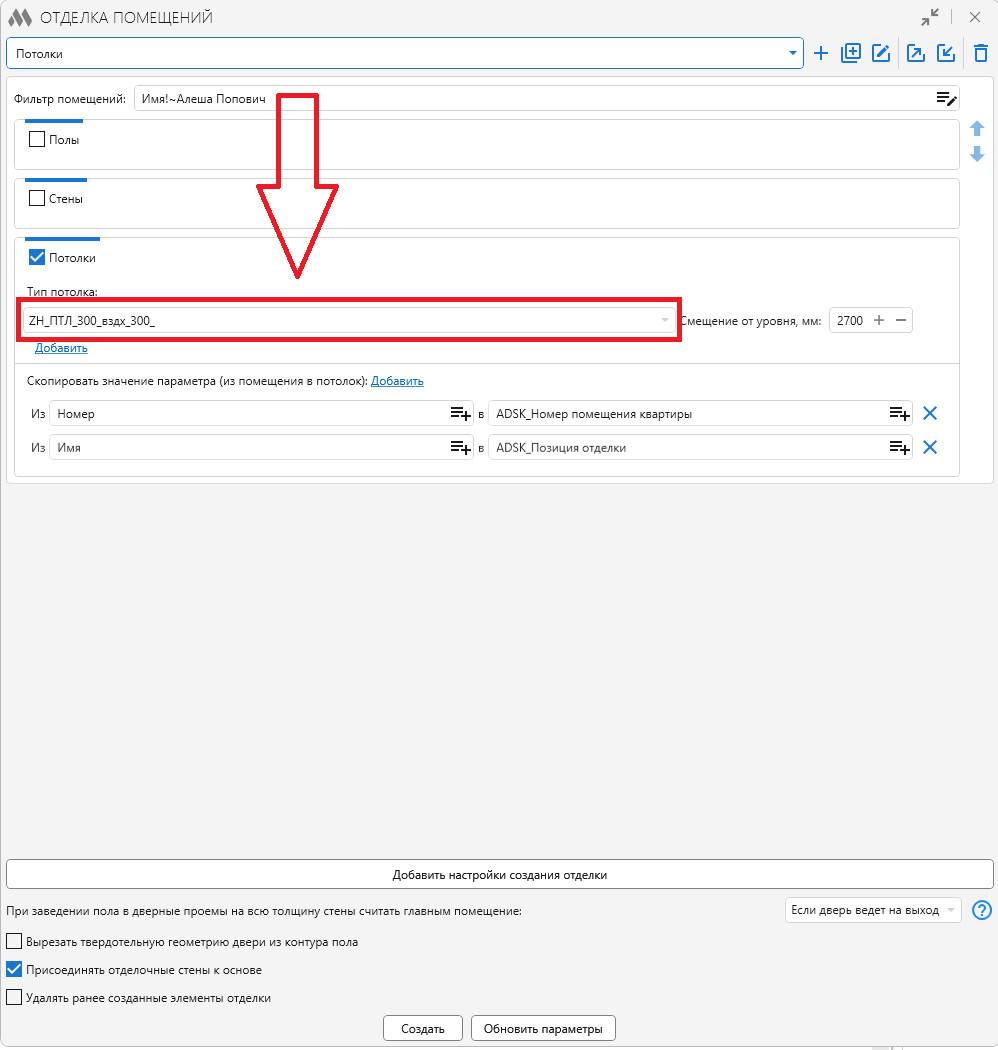Export settings with the outgoing arrow icon
Image resolution: width=998 pixels, height=1050 pixels.
click(916, 54)
